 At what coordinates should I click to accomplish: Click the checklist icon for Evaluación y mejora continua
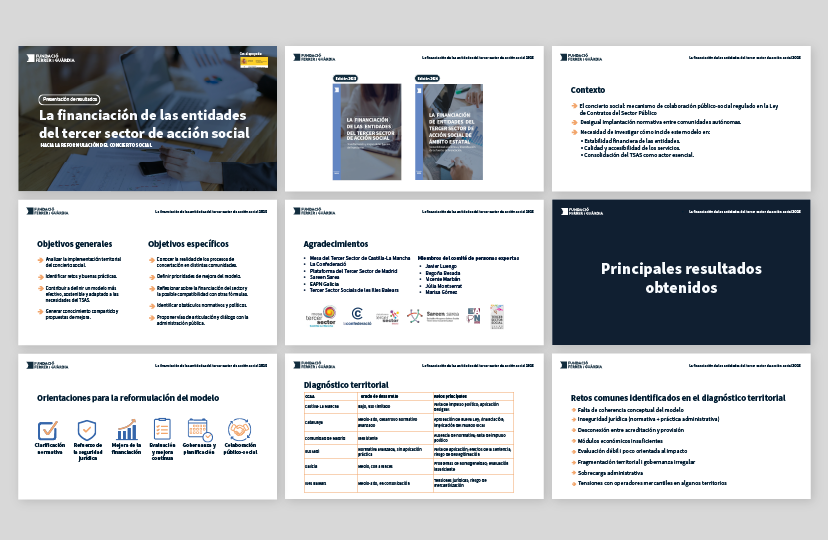[x=164, y=429]
